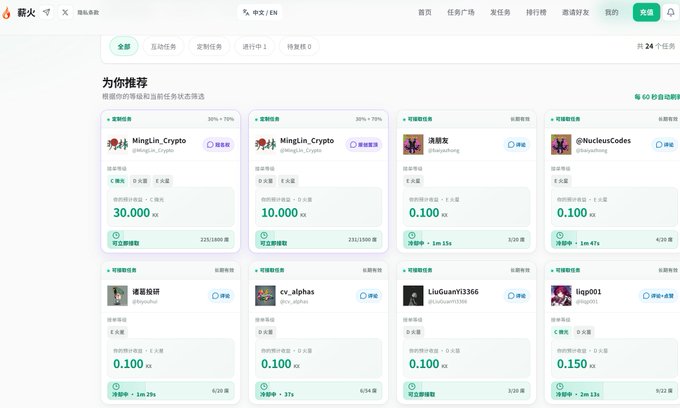Screen dimensions: 680x408
Task: Click clock icon beside 冷却中 1m 47s
Action: 560,235
